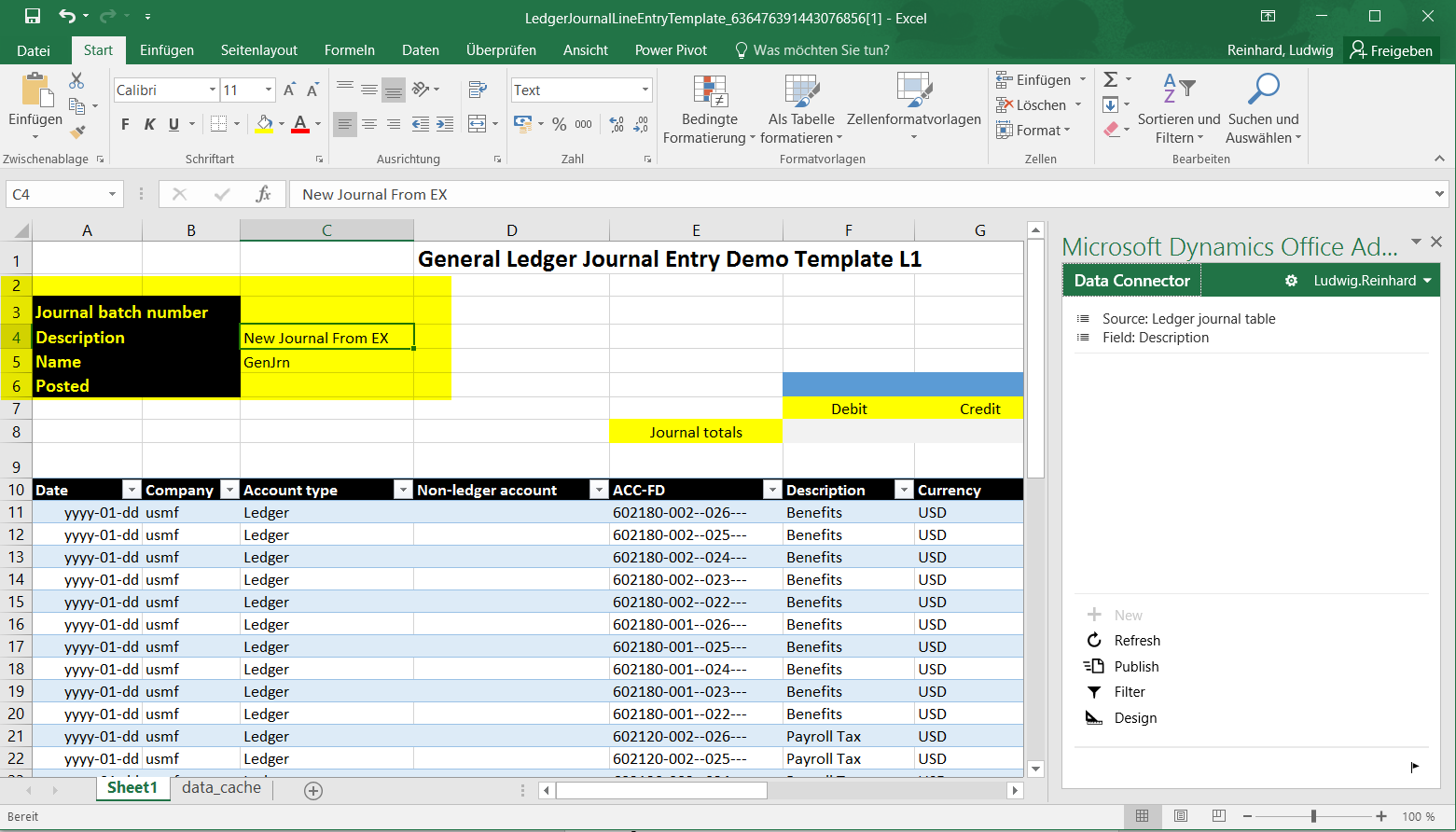This screenshot has height=832, width=1456.
Task: Switch to the data_cache sheet tab
Action: tap(221, 788)
